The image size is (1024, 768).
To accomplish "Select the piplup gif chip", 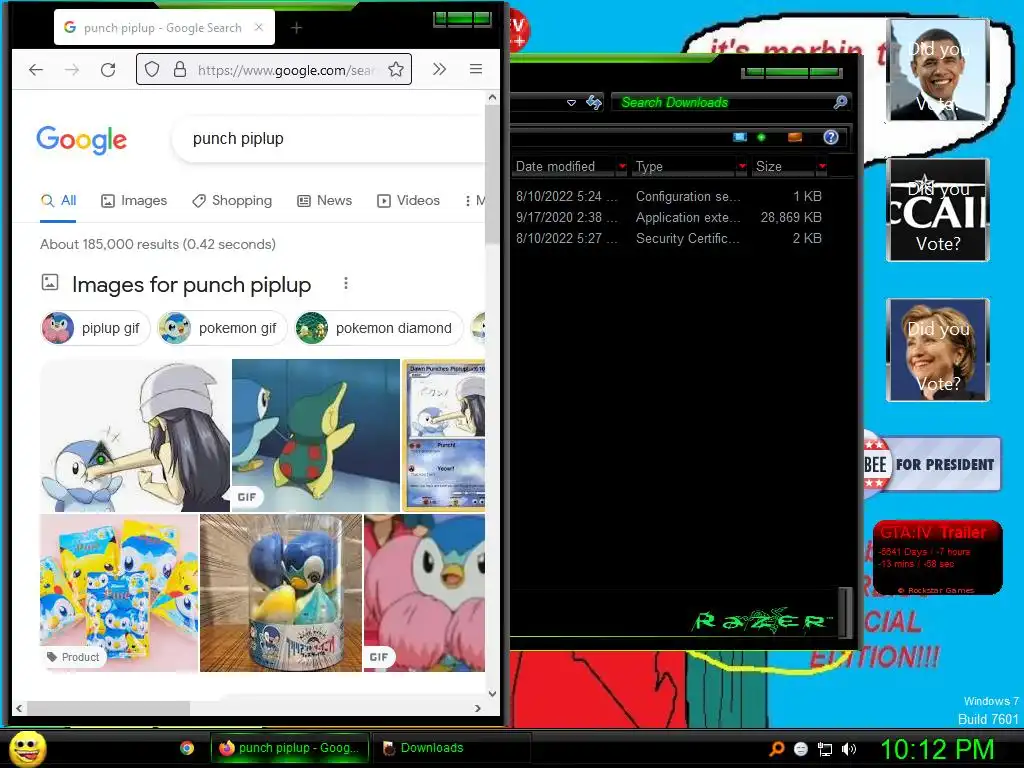I will click(95, 328).
